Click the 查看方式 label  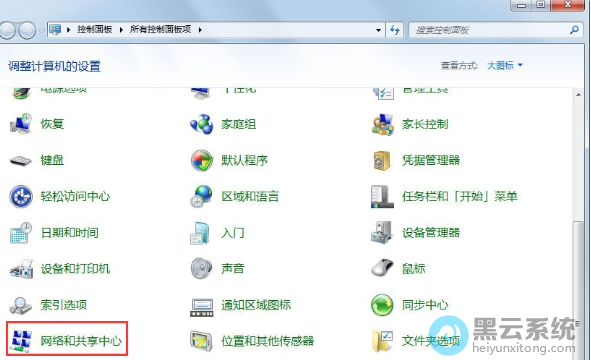[459, 66]
